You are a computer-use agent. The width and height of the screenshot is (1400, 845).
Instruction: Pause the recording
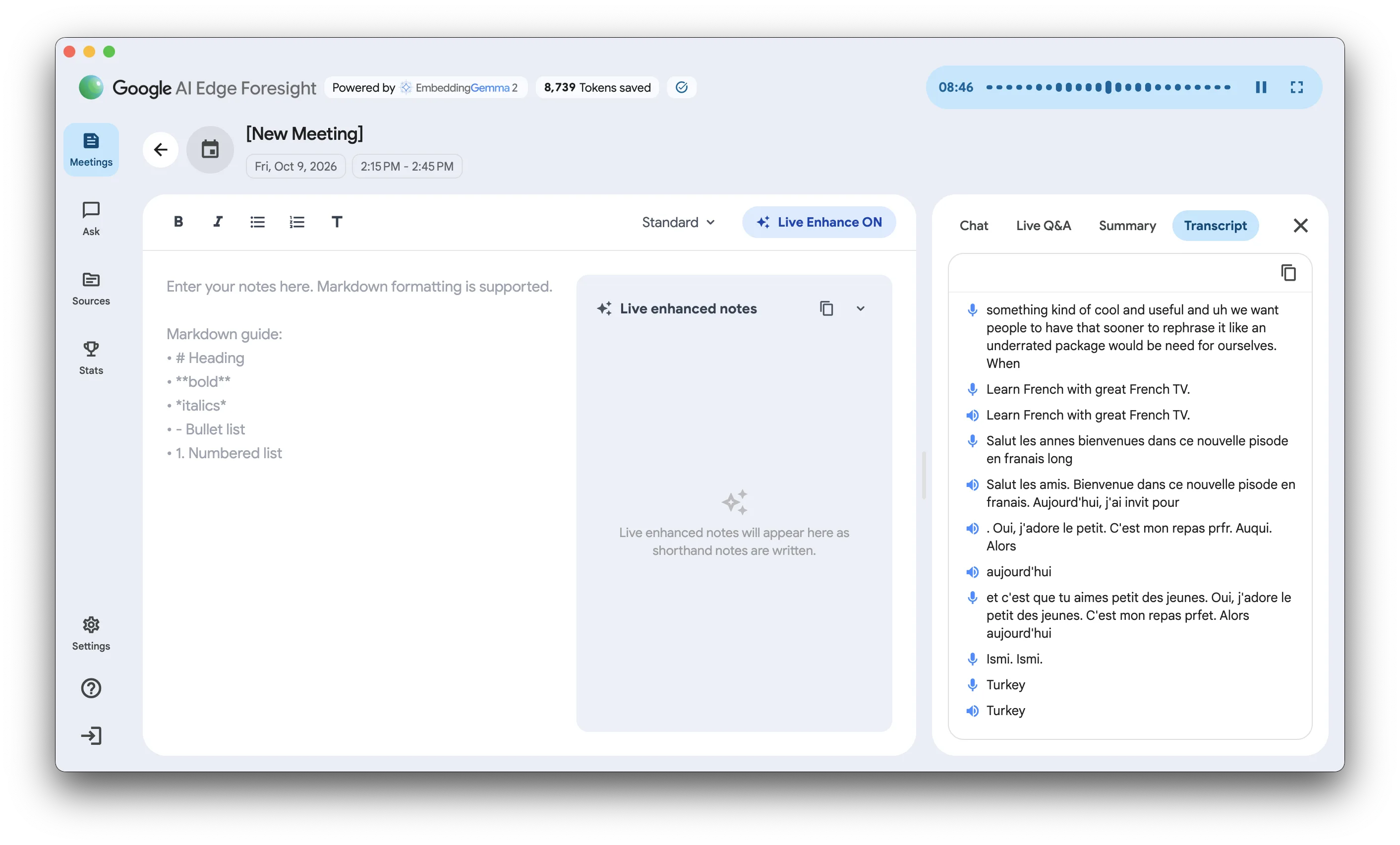[x=1261, y=87]
